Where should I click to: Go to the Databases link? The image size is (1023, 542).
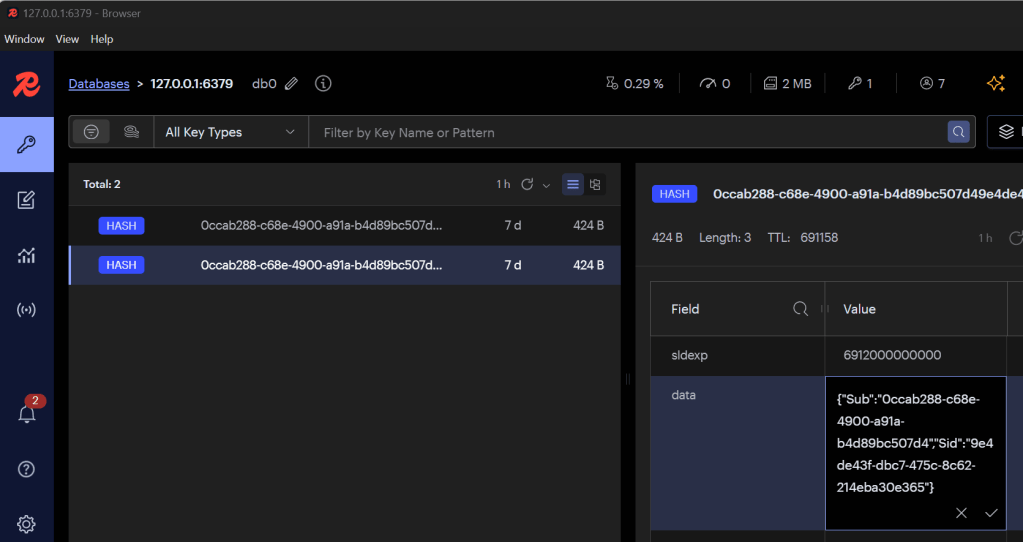(99, 84)
